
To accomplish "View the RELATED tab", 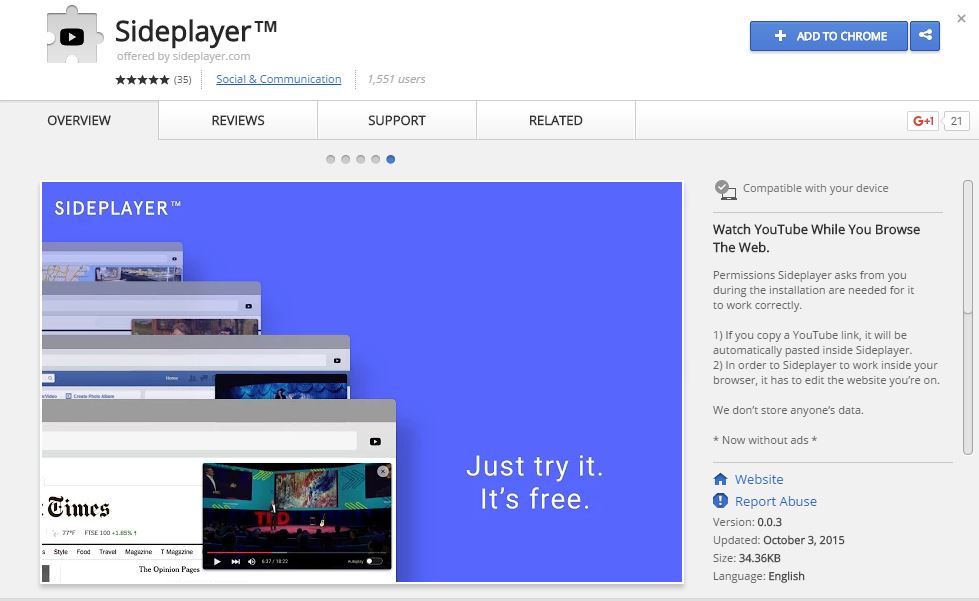I will [x=555, y=120].
